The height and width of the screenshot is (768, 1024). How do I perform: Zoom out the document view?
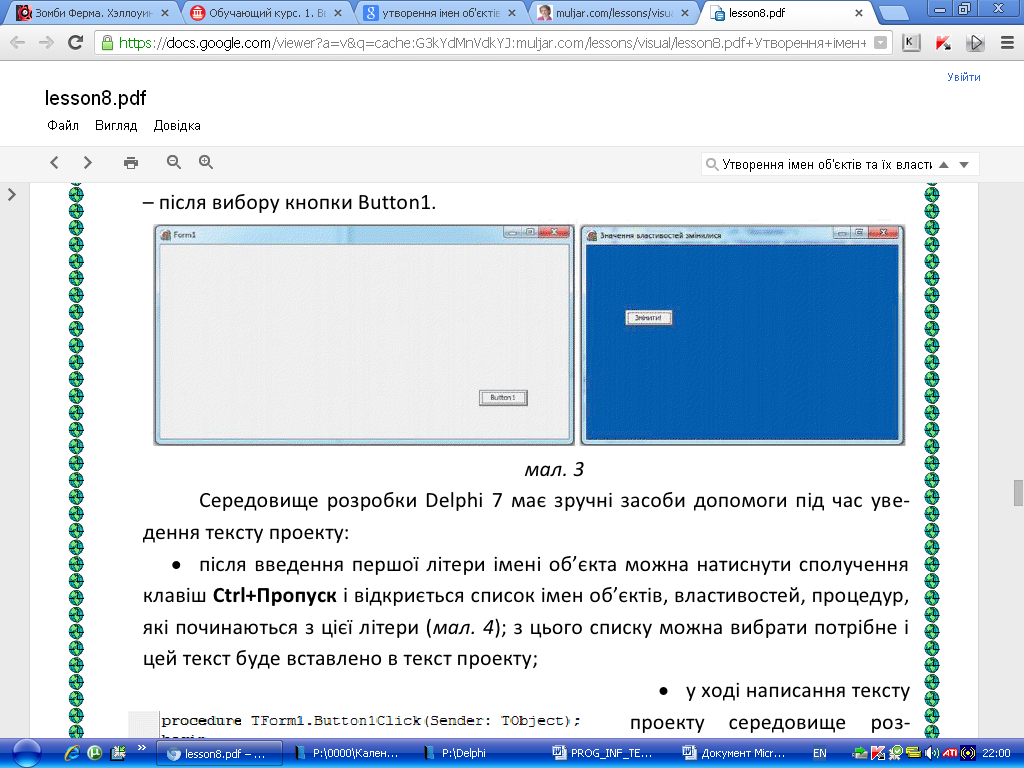pyautogui.click(x=174, y=163)
